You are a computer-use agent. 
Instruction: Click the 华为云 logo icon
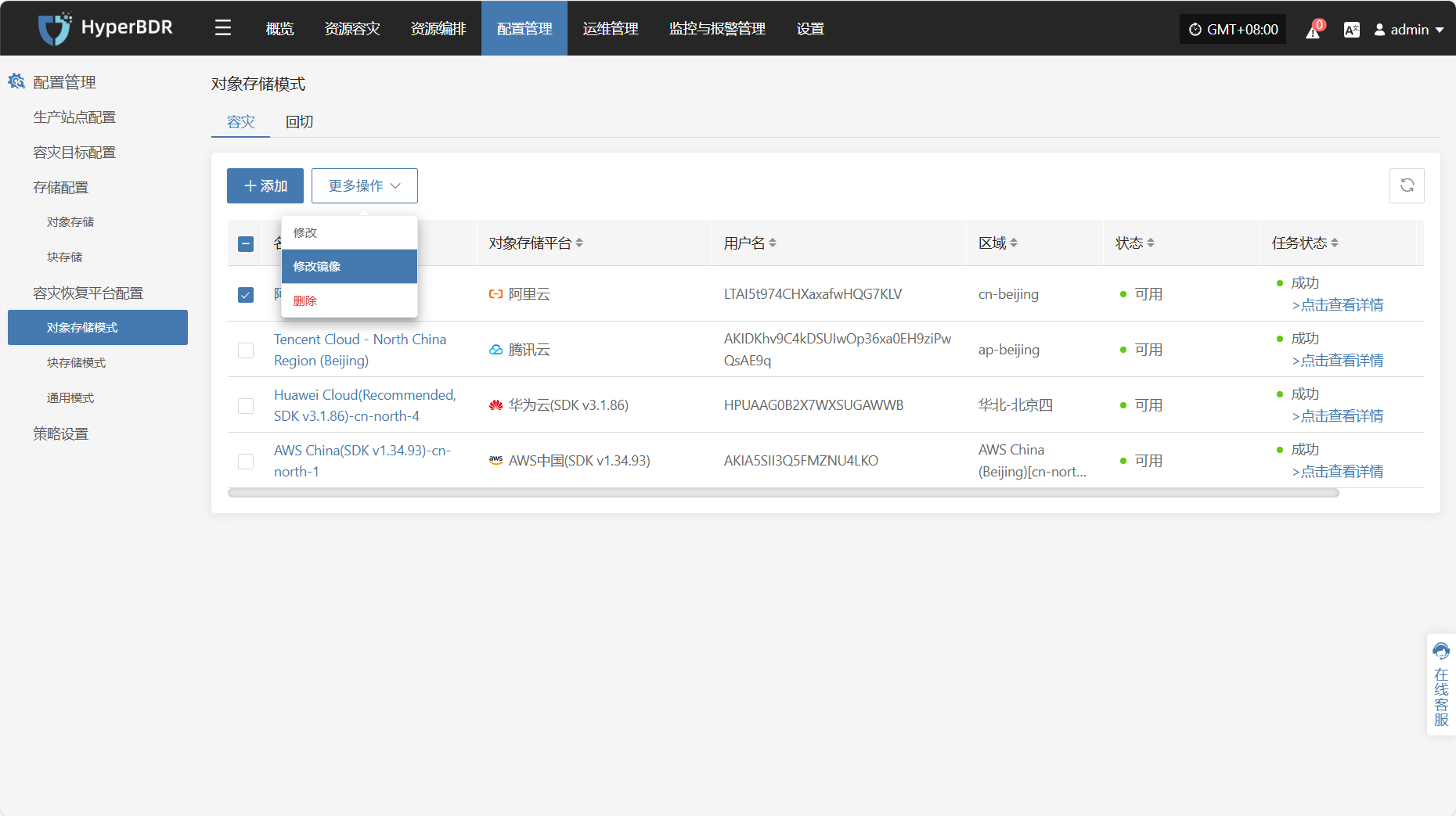coord(496,405)
